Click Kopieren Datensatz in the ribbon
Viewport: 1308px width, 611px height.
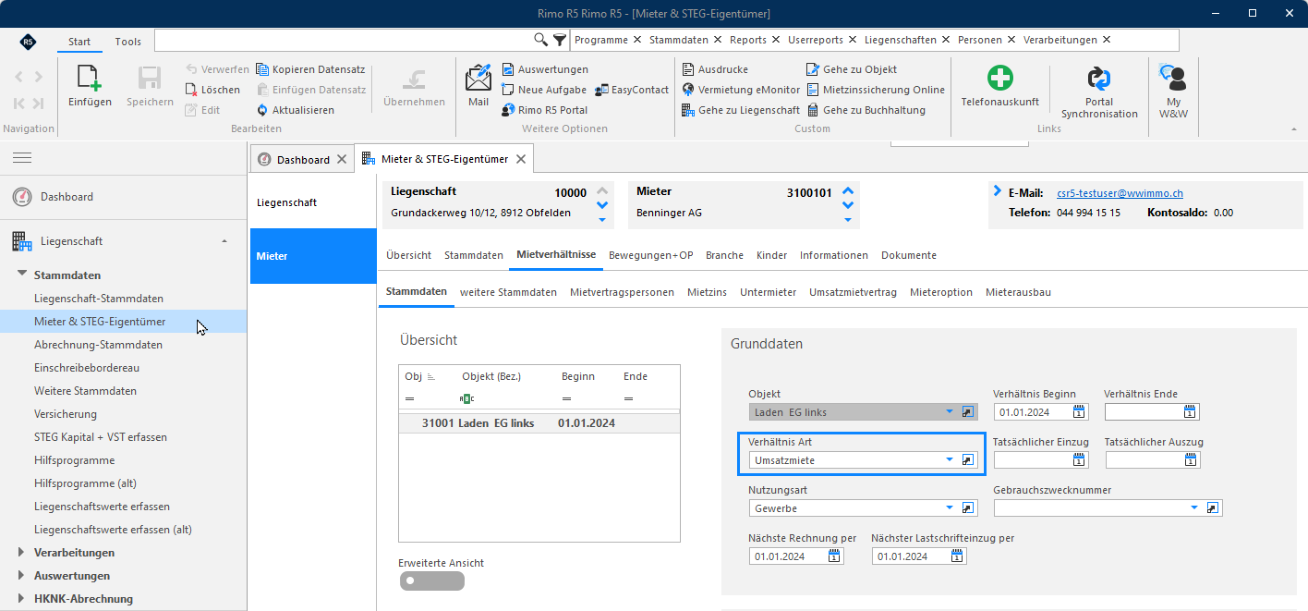(x=311, y=69)
